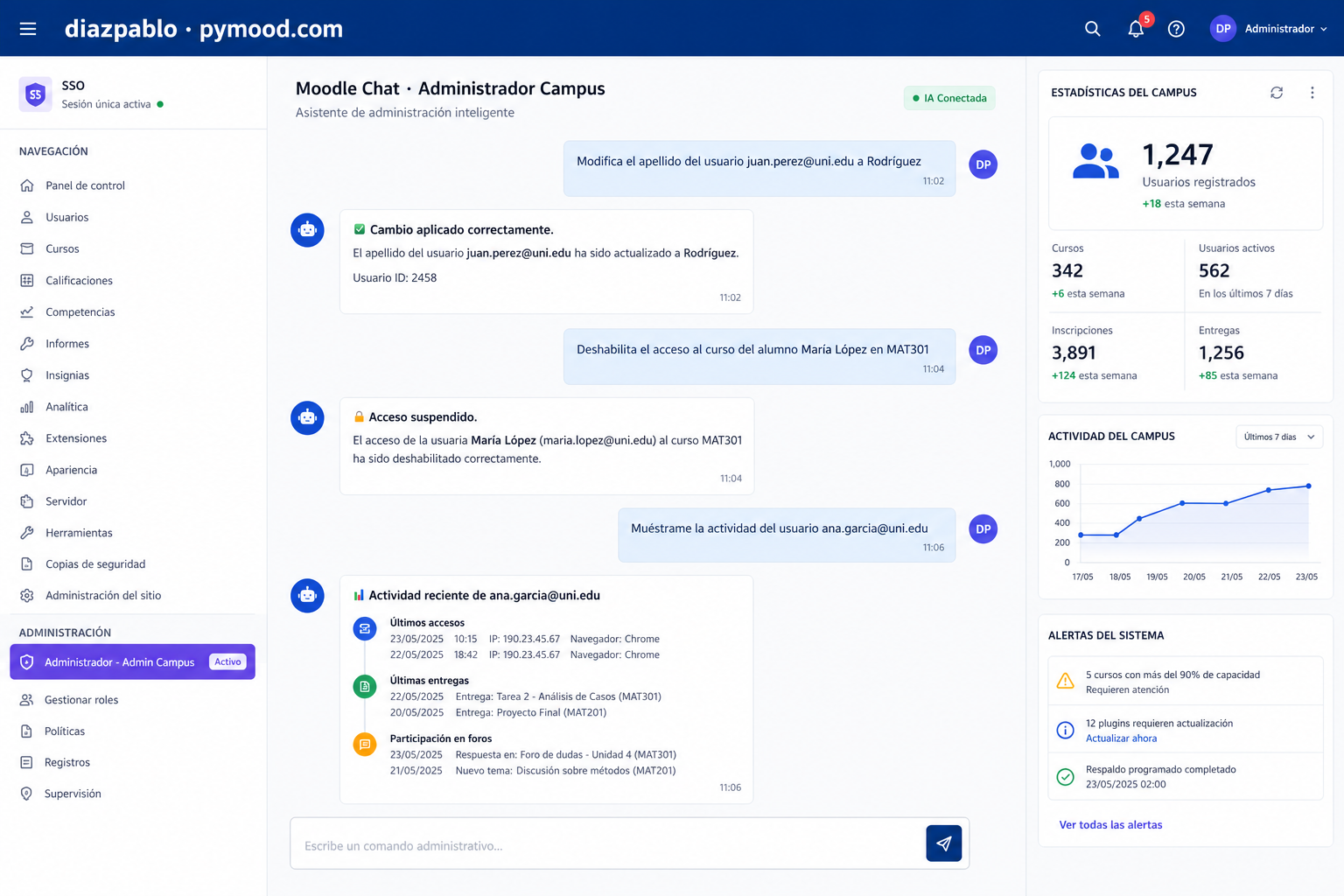
Task: Click the Activo badge
Action: click(227, 661)
